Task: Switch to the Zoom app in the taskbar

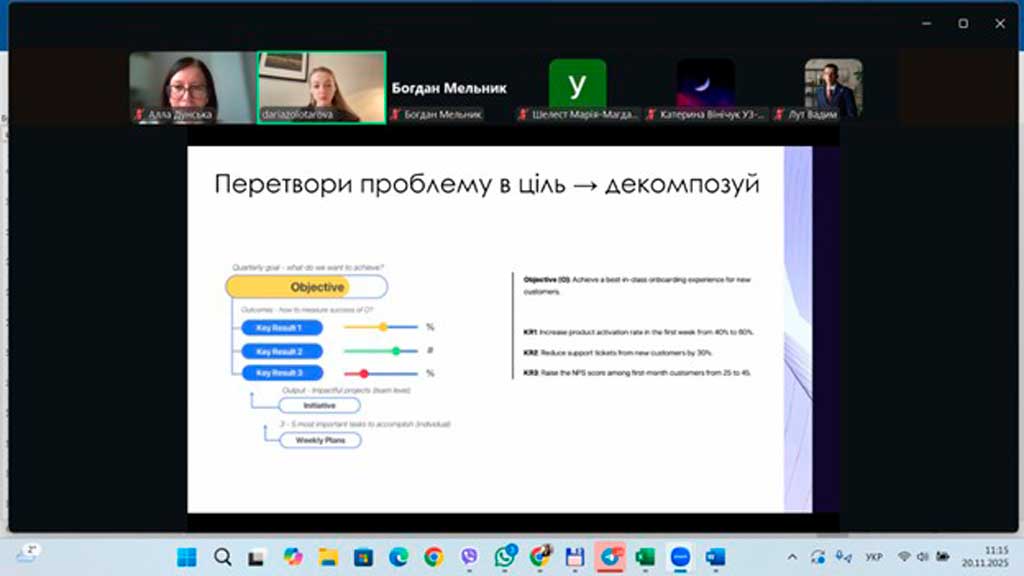Action: (x=680, y=556)
